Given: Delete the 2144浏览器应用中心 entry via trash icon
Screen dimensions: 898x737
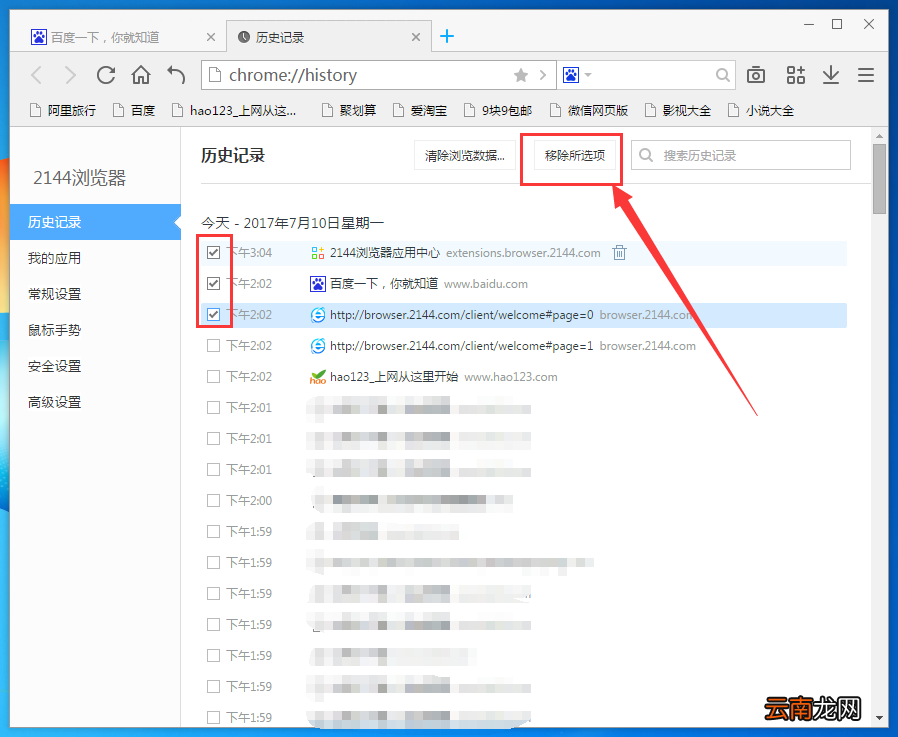Looking at the screenshot, I should click(620, 253).
